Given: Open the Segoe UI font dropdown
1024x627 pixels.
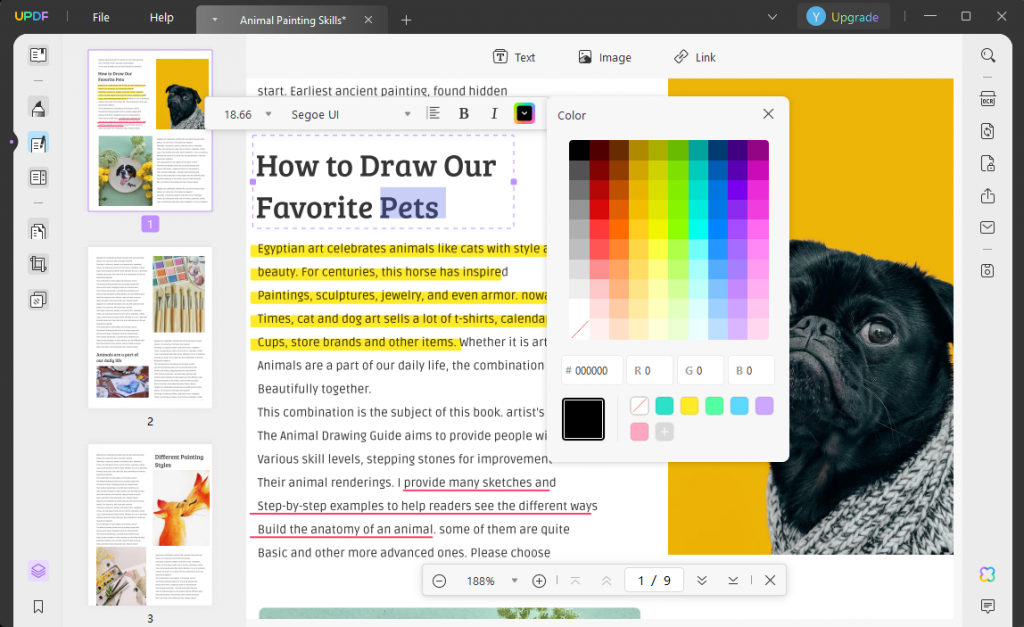Looking at the screenshot, I should point(350,113).
